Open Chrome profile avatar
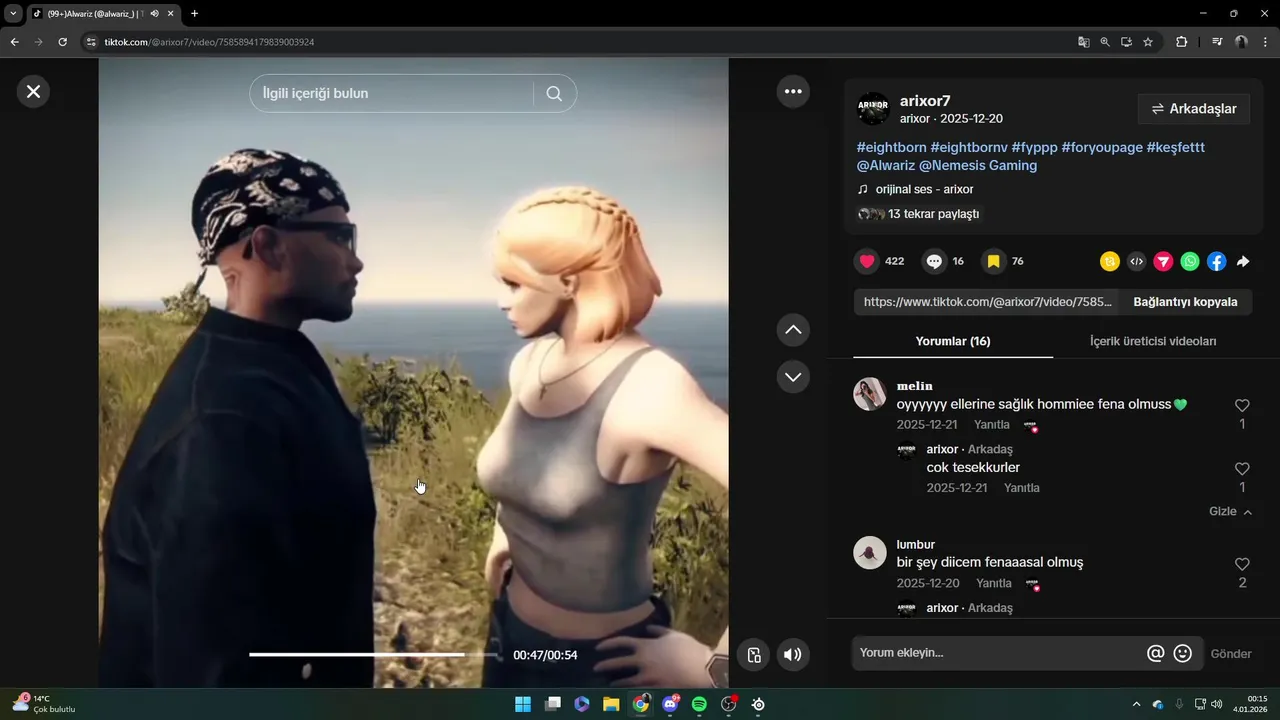The width and height of the screenshot is (1280, 720). (x=1241, y=42)
